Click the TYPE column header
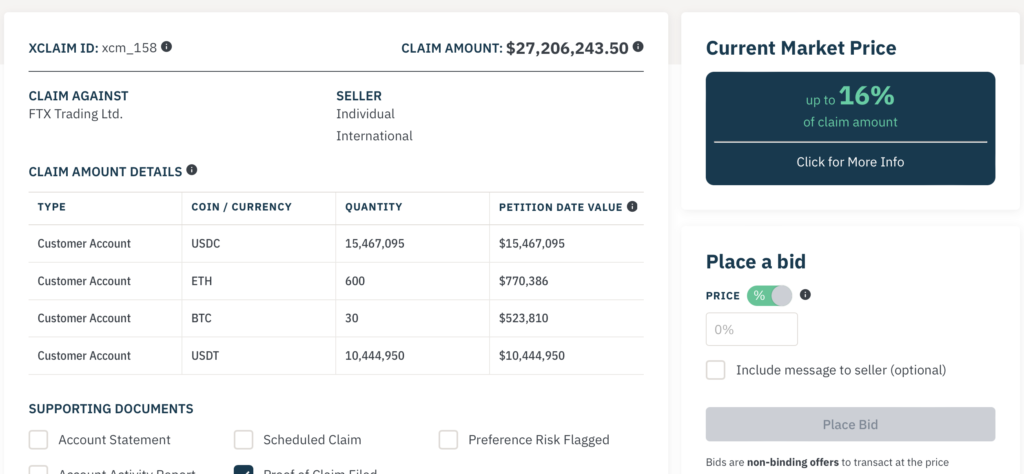 [x=52, y=207]
